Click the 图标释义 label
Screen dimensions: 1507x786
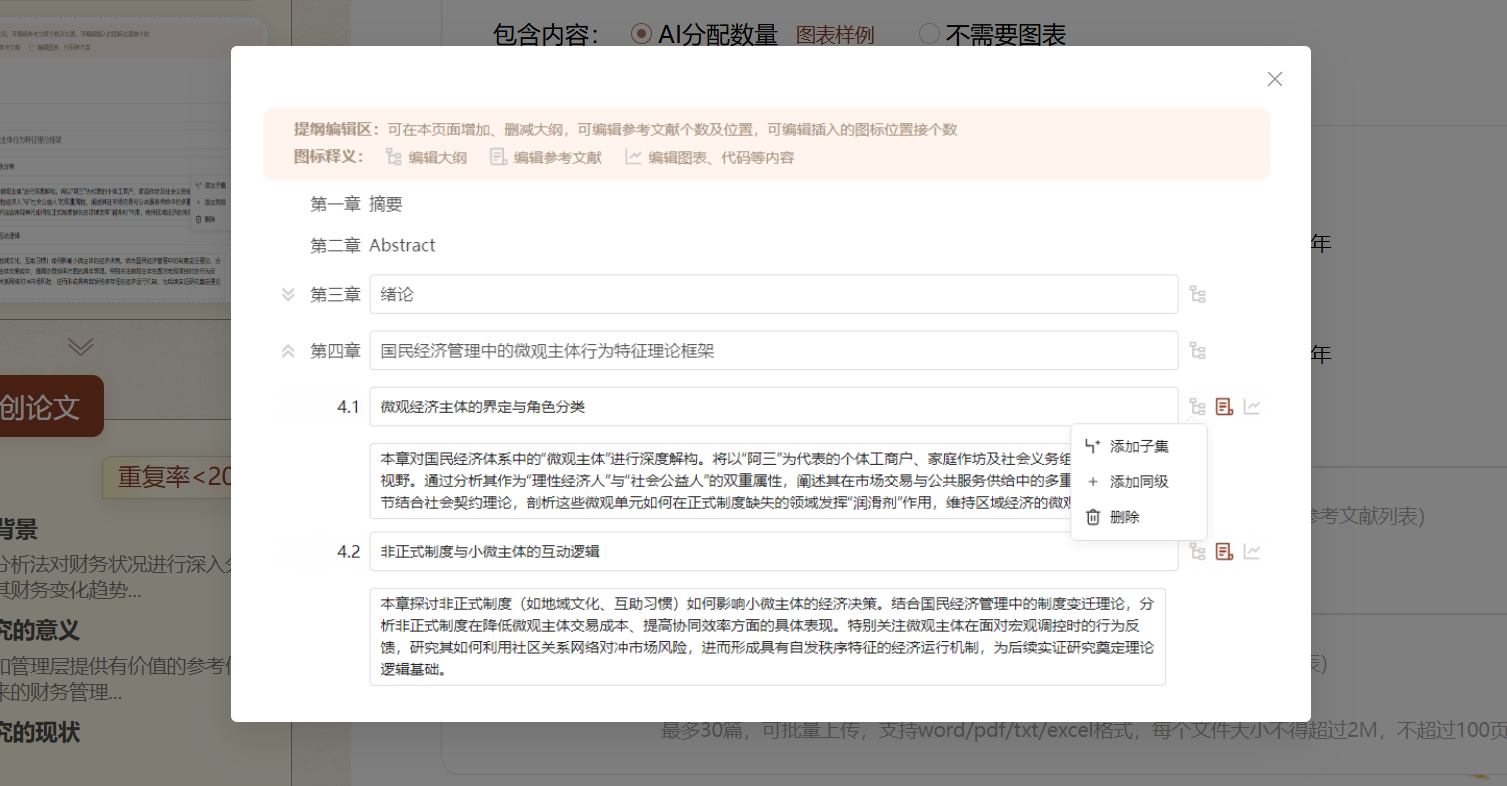(x=330, y=157)
